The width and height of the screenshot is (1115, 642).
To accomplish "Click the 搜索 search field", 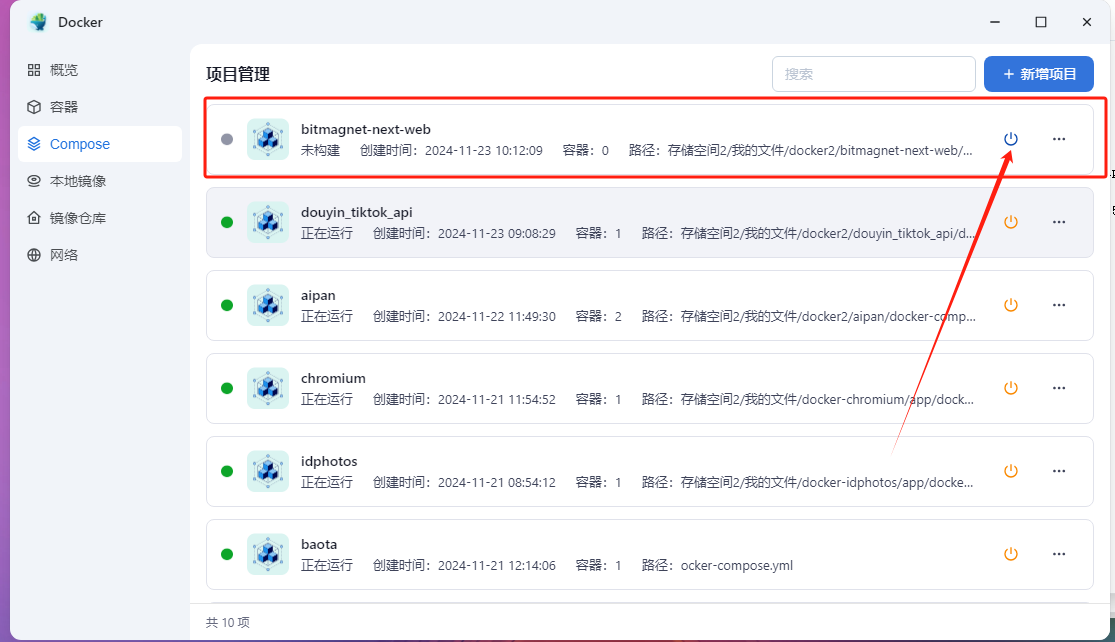I will point(873,74).
